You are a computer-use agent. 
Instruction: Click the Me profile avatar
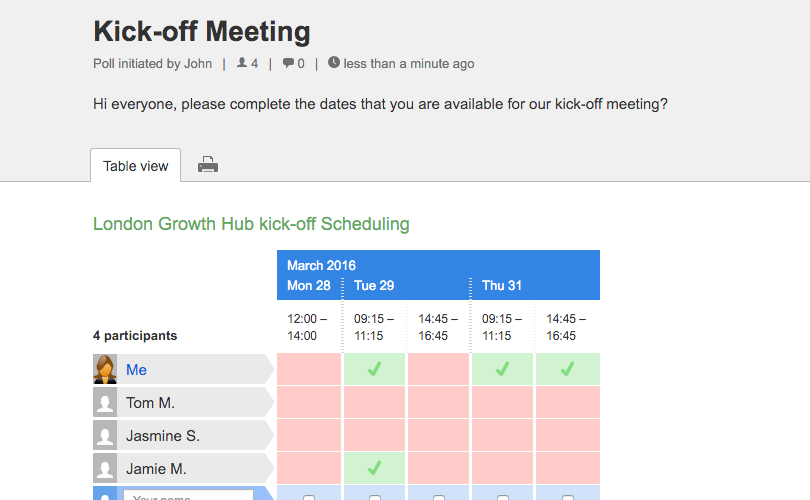(105, 369)
